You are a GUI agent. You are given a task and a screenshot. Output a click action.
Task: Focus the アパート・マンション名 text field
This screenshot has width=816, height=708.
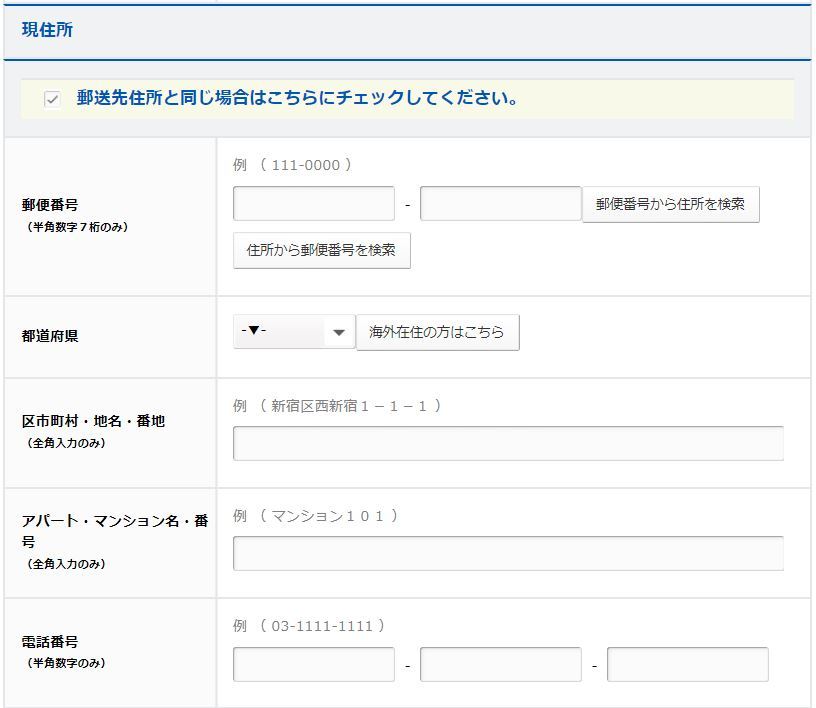(508, 553)
